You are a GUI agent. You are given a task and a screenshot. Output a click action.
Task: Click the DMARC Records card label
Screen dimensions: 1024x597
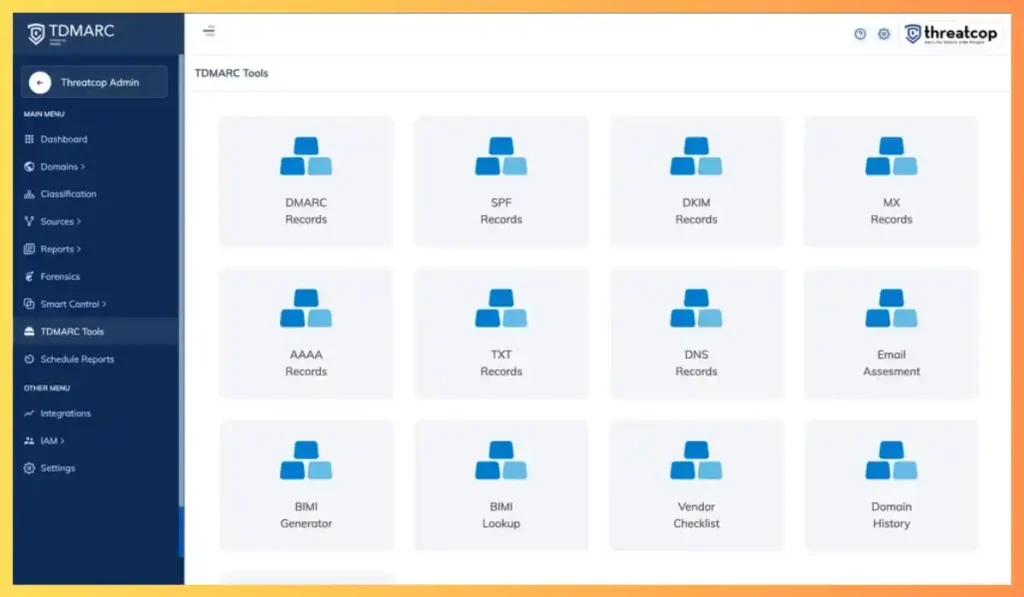tap(306, 211)
